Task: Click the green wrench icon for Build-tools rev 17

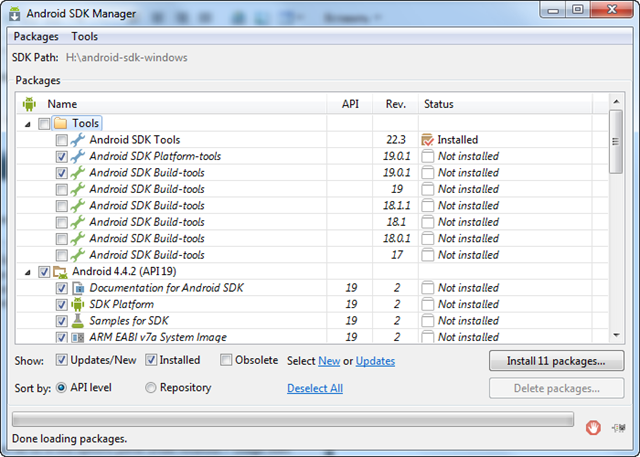Action: pos(78,255)
